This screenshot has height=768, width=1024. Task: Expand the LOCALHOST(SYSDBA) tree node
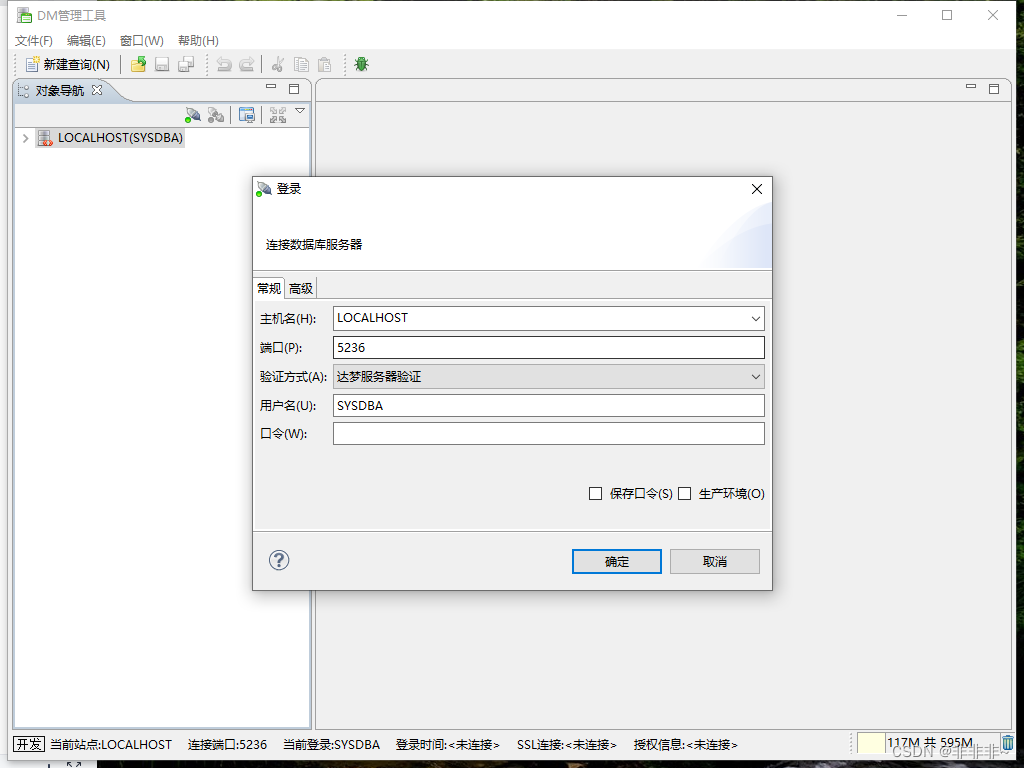25,138
